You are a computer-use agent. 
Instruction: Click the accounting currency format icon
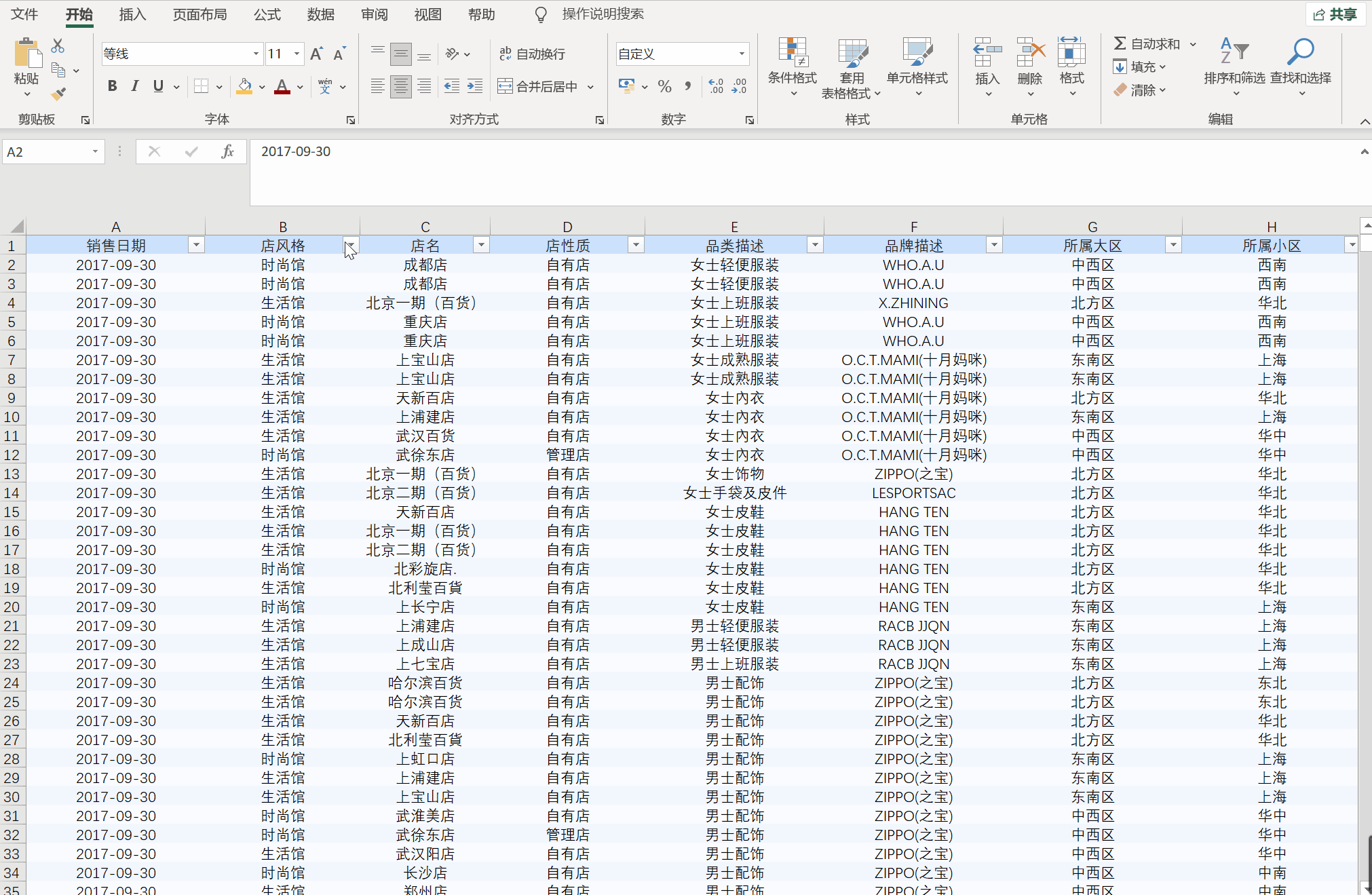(626, 86)
